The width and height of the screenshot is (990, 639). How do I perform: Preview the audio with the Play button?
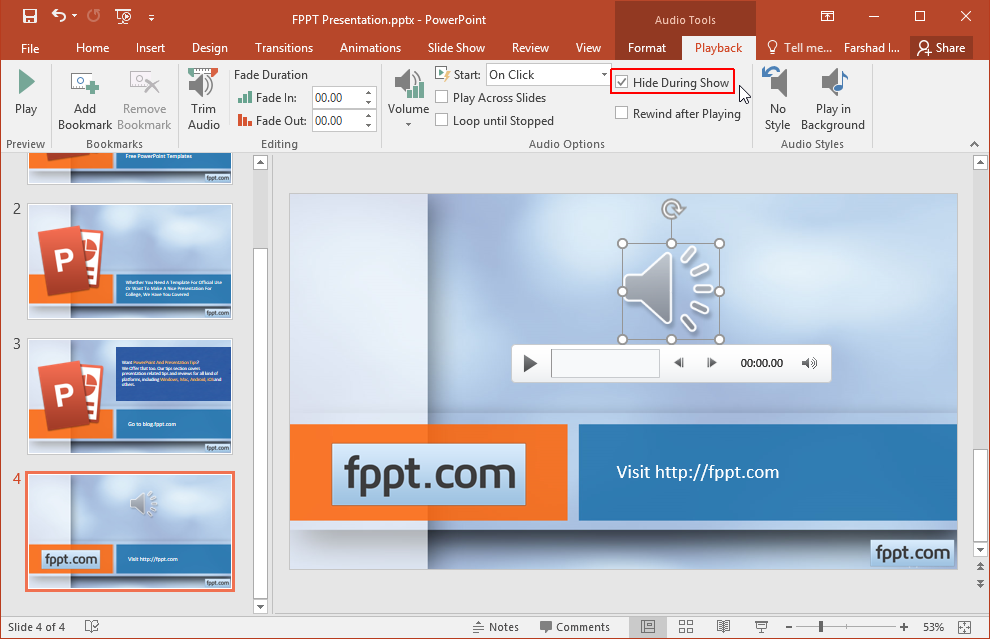[26, 92]
